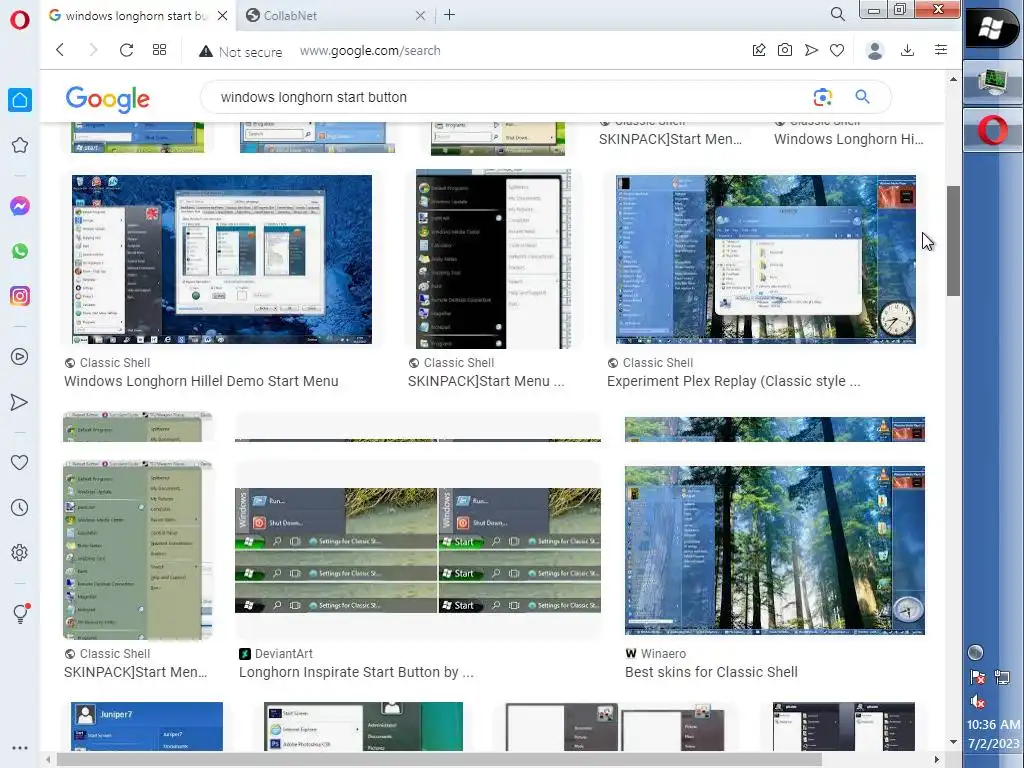
Task: Click the address bar URL
Action: click(x=370, y=51)
